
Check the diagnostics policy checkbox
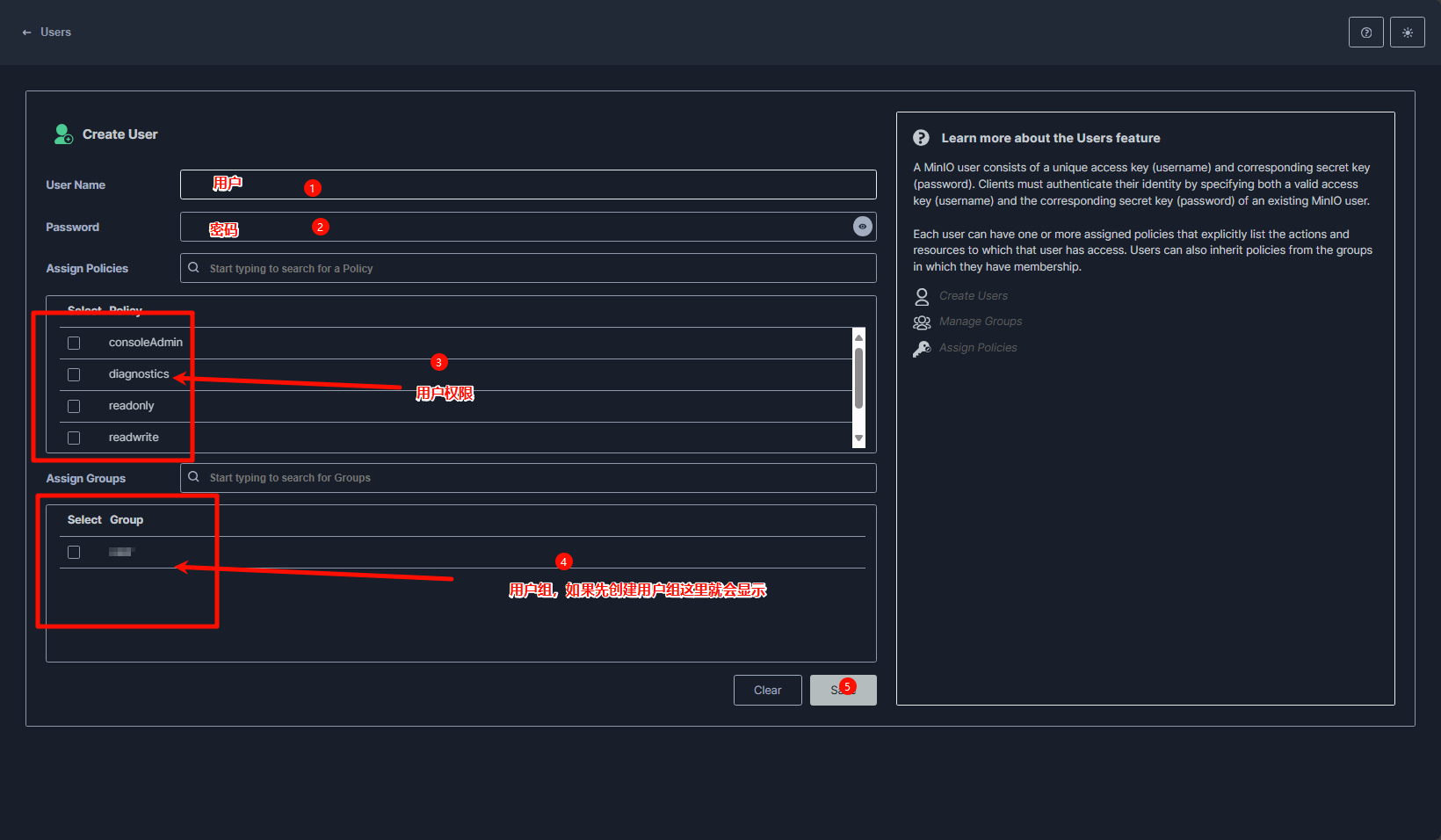click(x=74, y=374)
